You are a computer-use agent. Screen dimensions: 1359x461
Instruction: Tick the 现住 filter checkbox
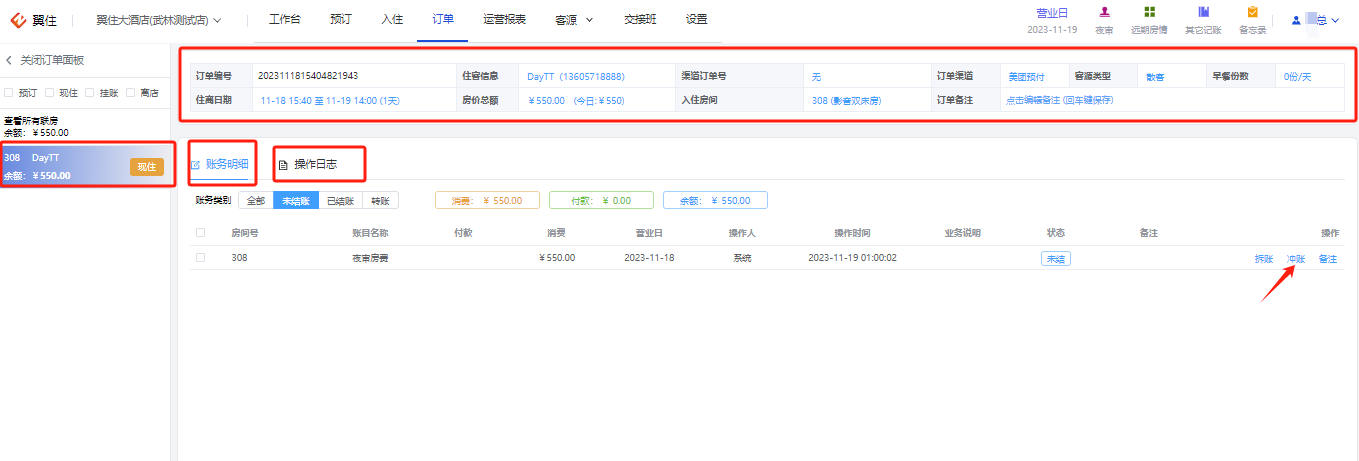tap(49, 92)
